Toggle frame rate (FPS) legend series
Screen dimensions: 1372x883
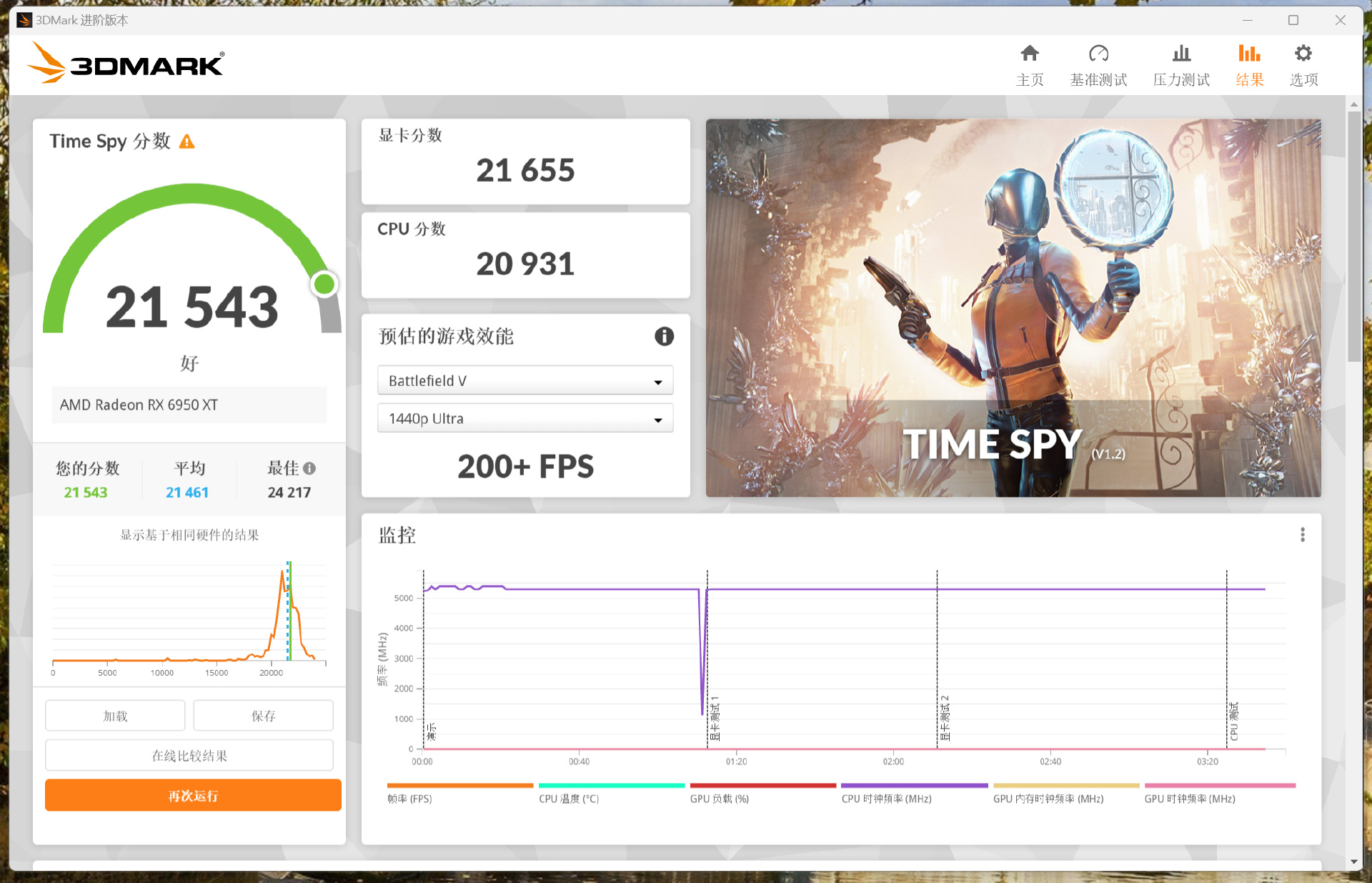[410, 799]
